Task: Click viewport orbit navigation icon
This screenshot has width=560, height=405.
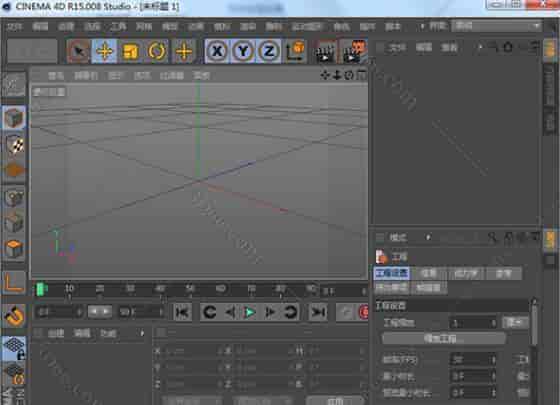Action: coord(349,75)
